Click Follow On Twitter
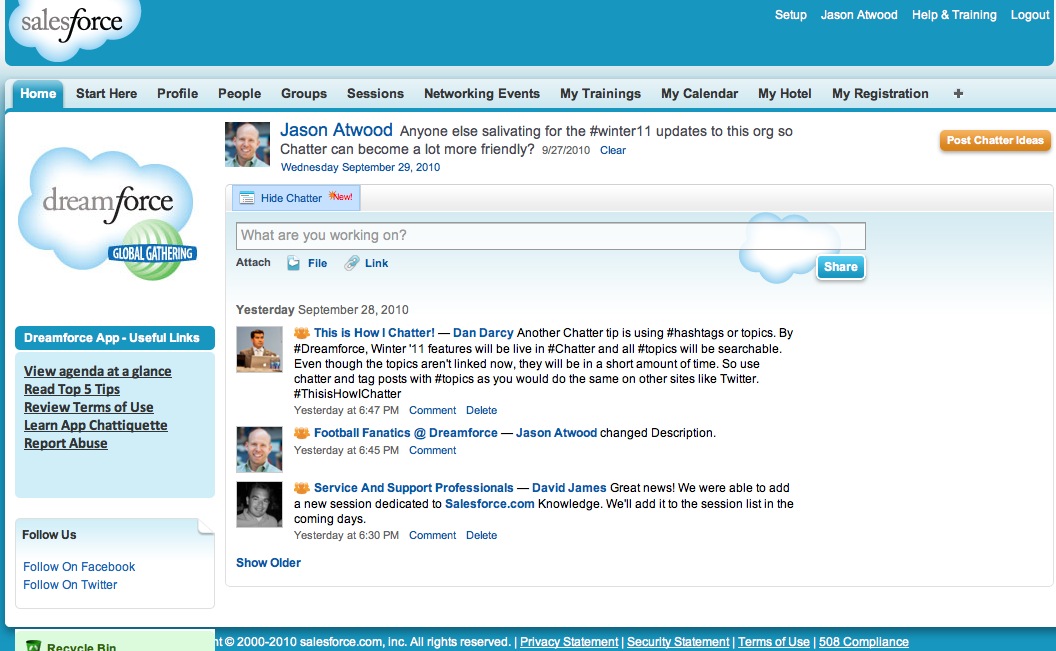1056x651 pixels. coord(70,585)
